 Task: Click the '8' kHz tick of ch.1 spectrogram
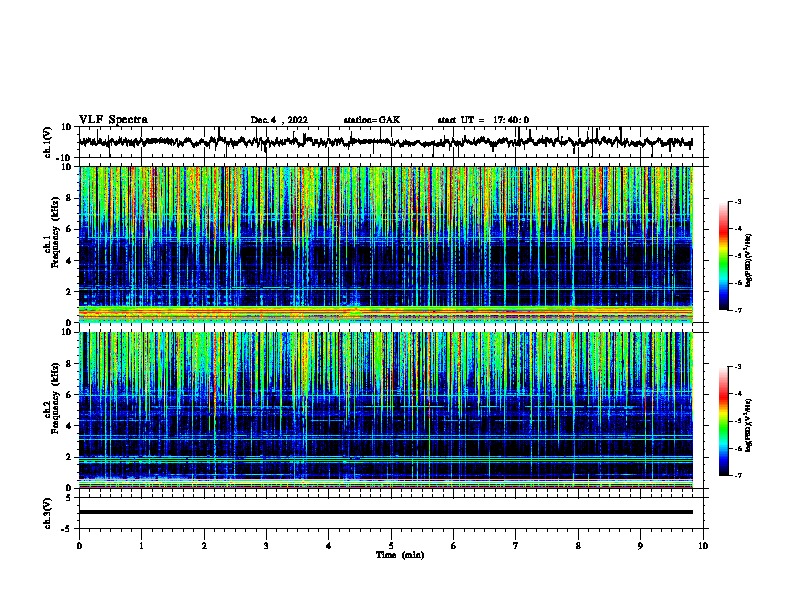pyautogui.click(x=70, y=198)
